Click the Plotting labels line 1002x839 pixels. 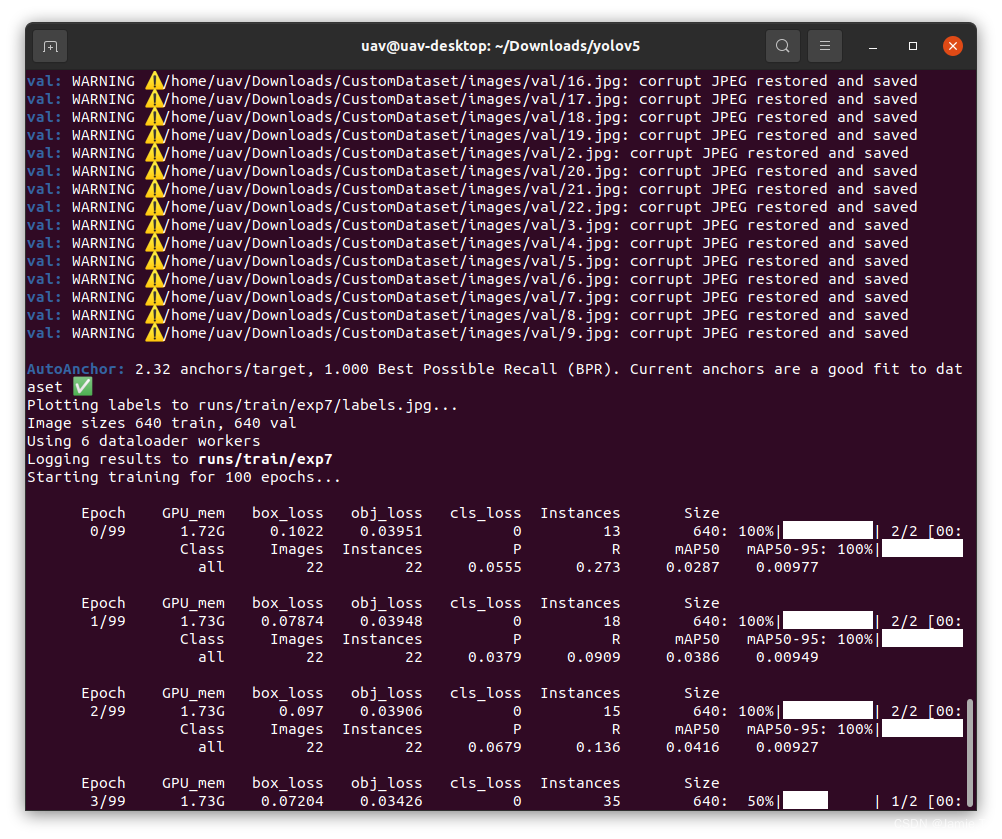[242, 406]
